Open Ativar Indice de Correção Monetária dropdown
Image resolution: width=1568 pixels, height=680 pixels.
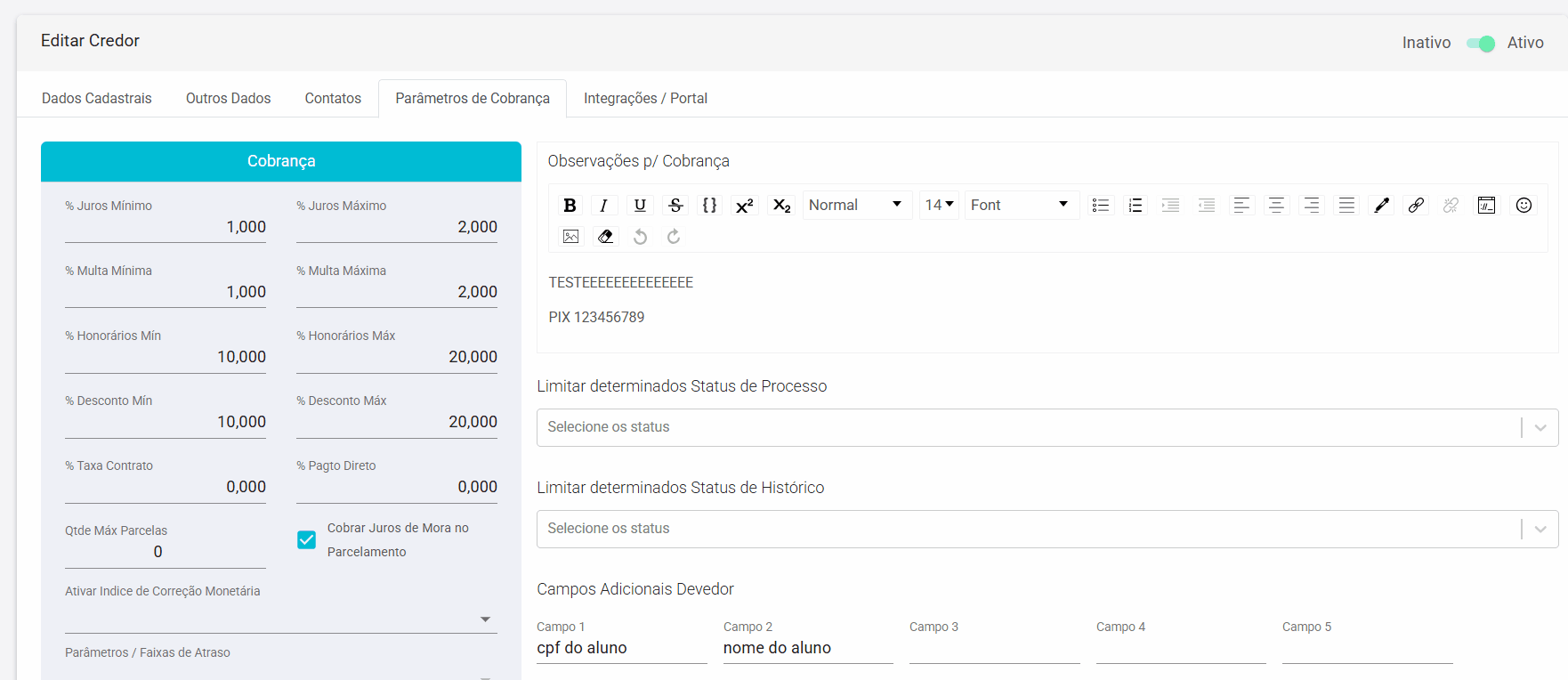coord(281,619)
